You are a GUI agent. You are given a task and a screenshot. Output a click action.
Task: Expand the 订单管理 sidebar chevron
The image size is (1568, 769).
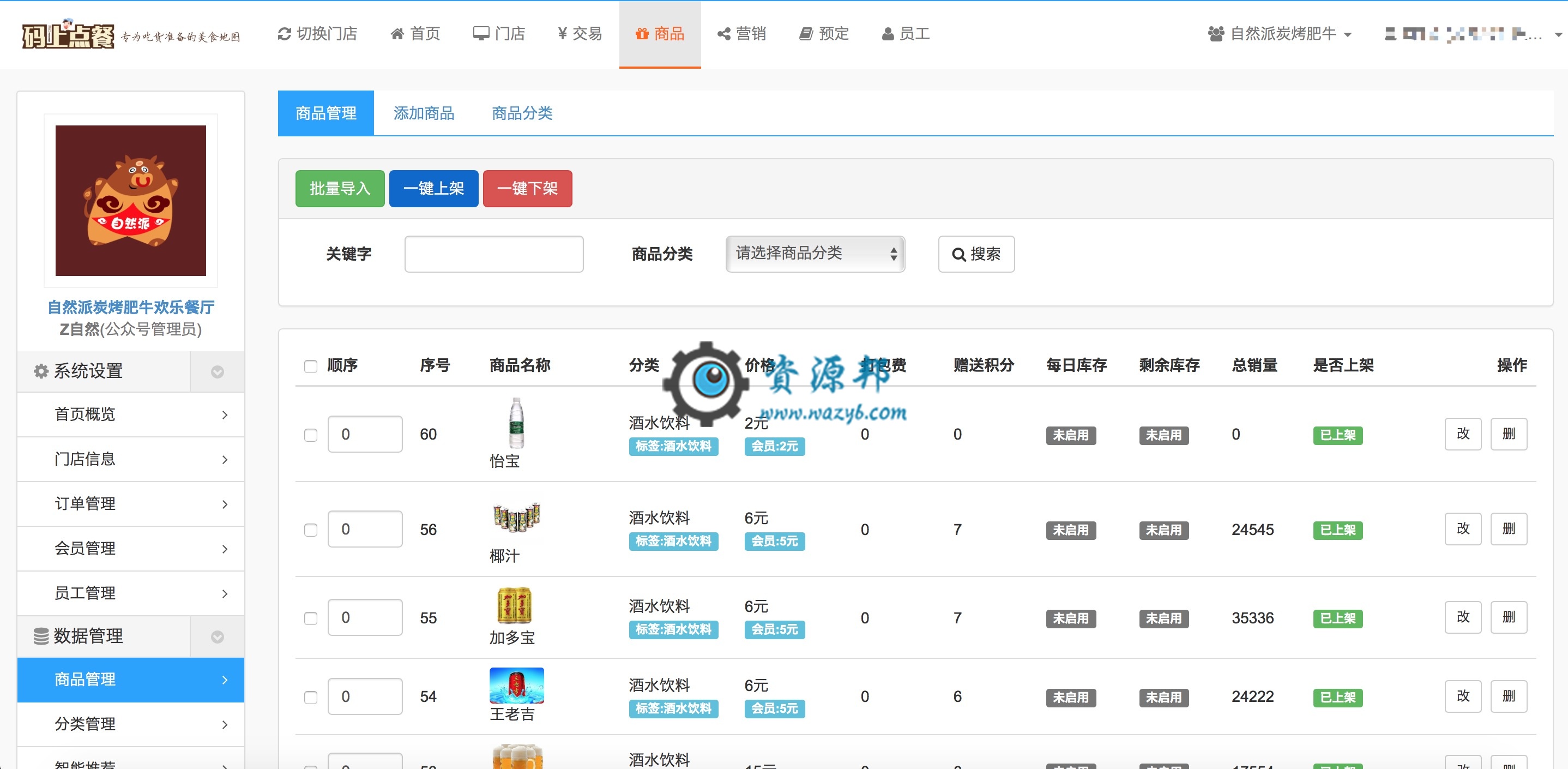tap(225, 504)
